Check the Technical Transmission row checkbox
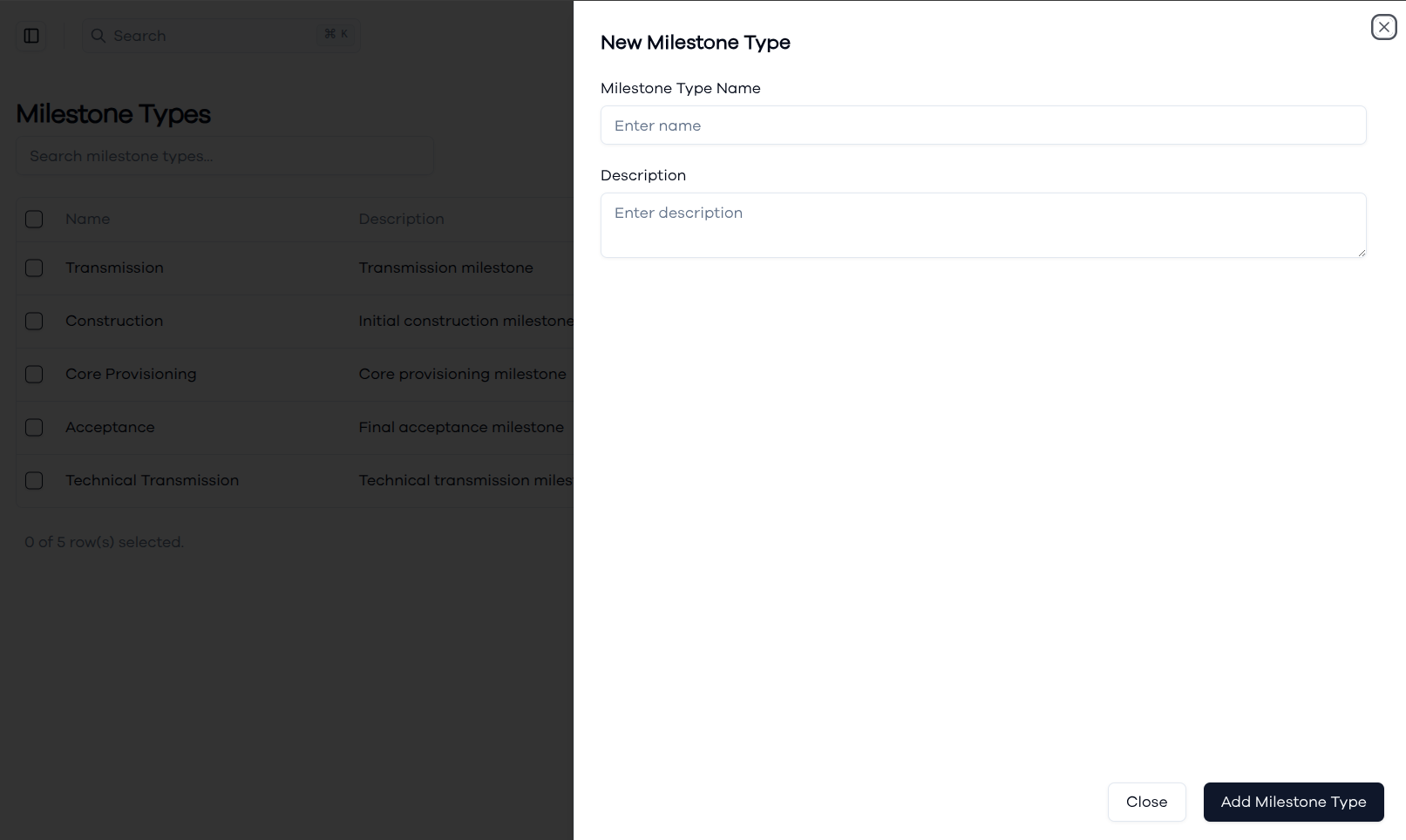 coord(34,480)
